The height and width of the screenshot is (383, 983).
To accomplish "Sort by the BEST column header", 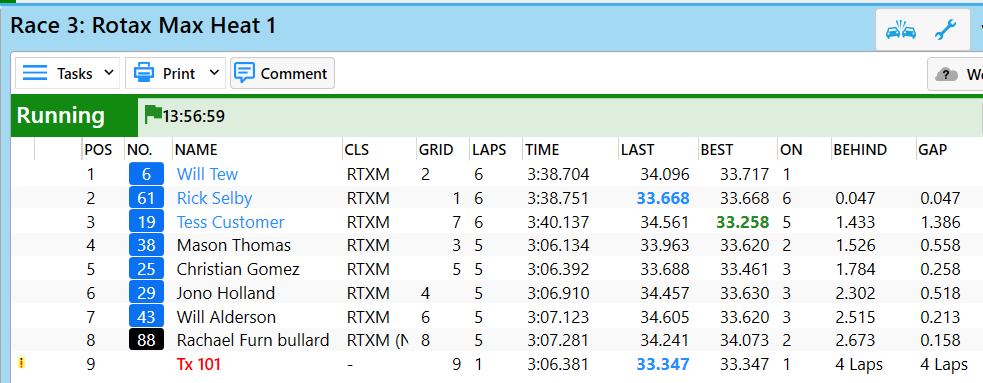I will (x=717, y=150).
